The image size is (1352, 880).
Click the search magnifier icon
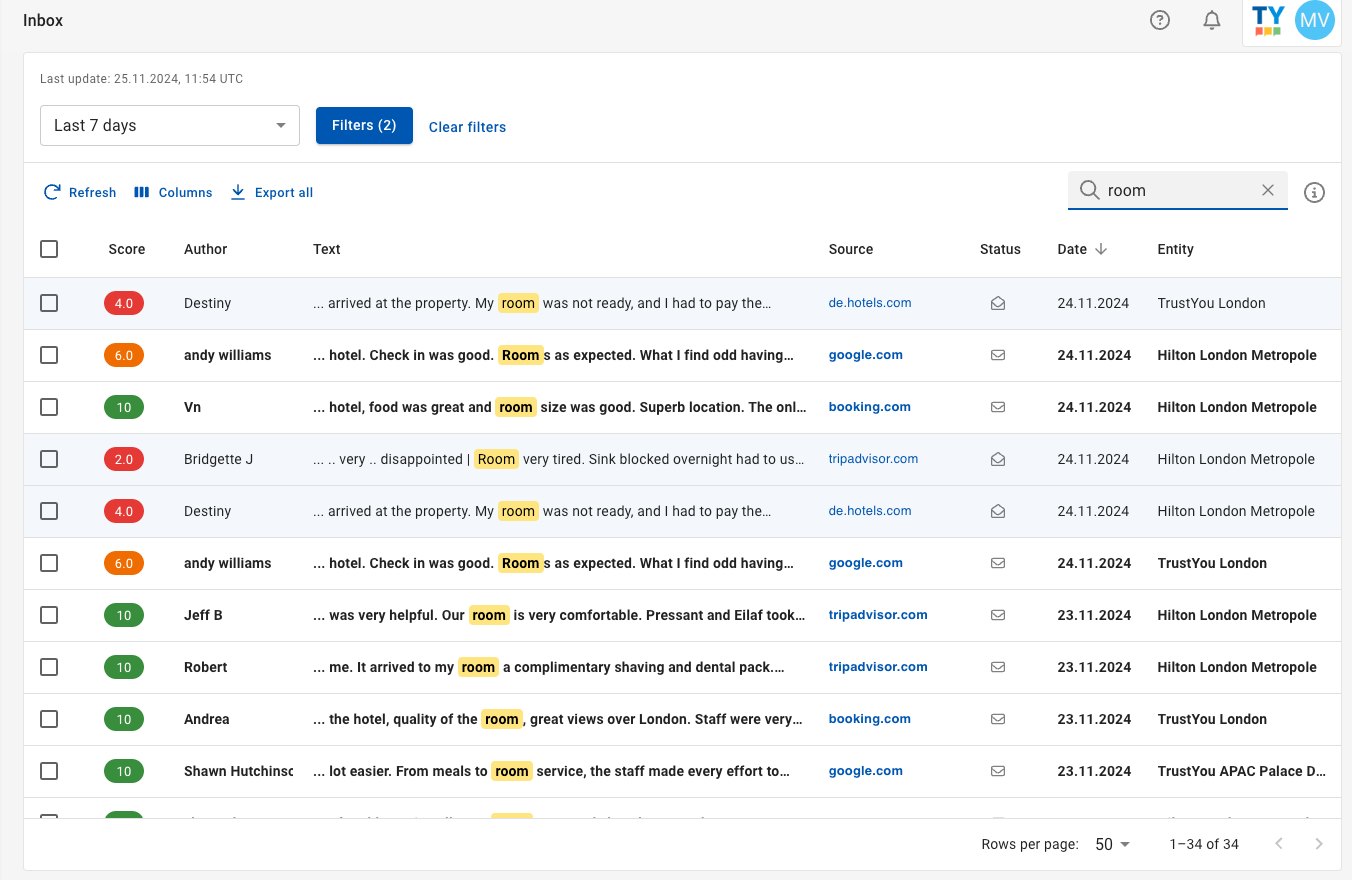pyautogui.click(x=1089, y=190)
